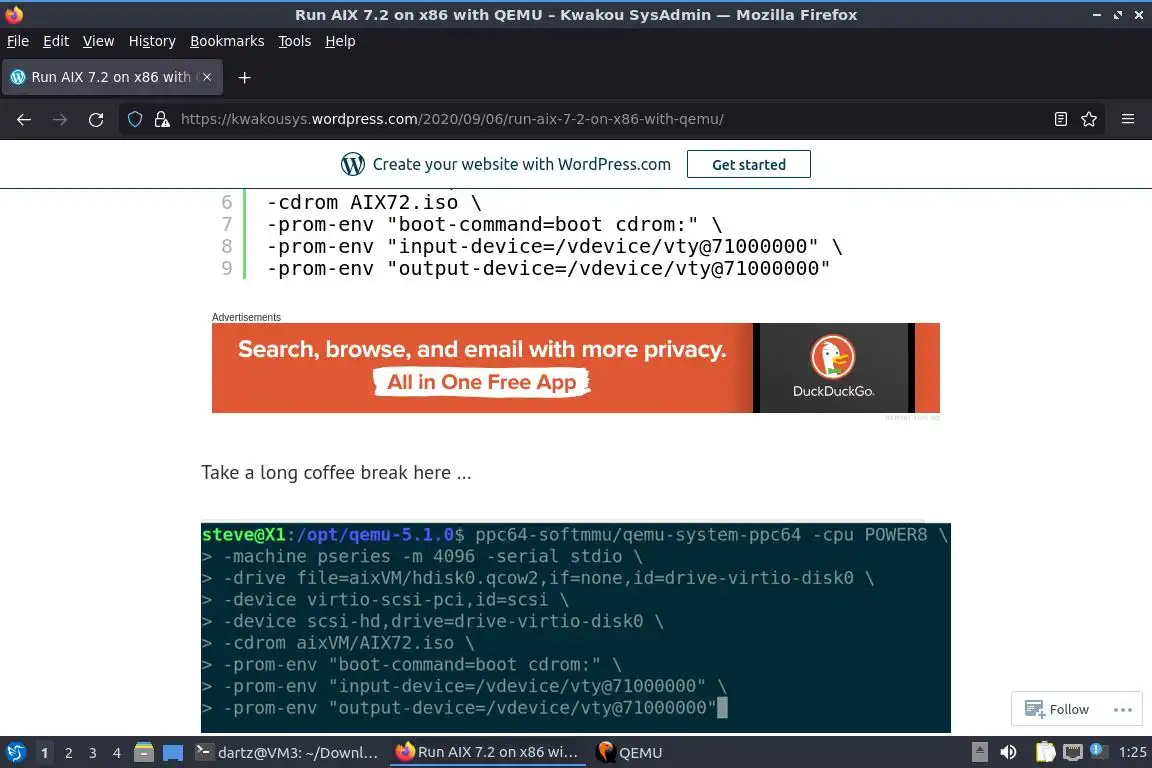The width and height of the screenshot is (1152, 768).
Task: Switch to workspace 4
Action: (x=117, y=753)
